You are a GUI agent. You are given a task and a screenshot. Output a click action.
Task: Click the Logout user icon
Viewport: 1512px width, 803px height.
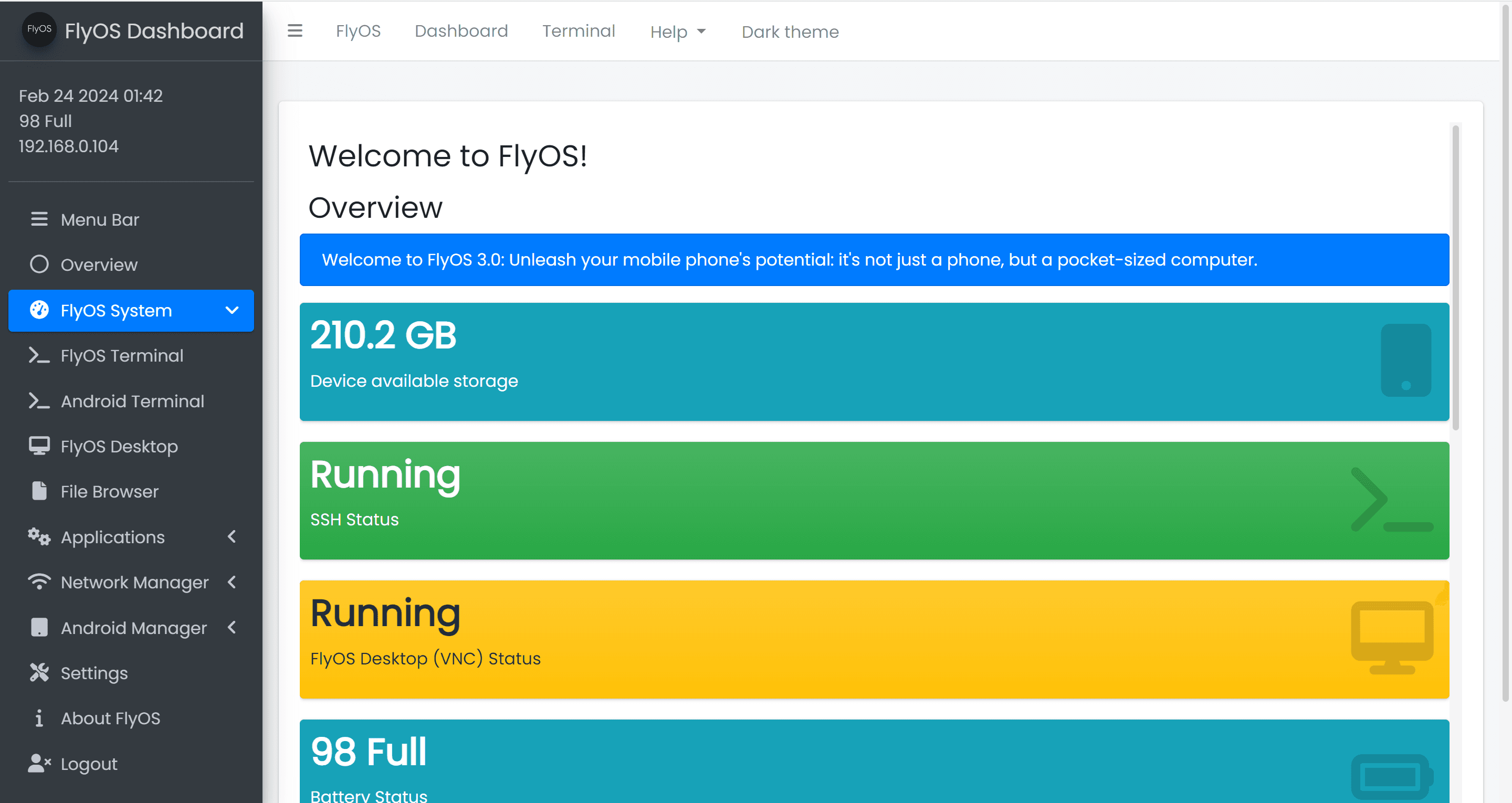pyautogui.click(x=39, y=763)
